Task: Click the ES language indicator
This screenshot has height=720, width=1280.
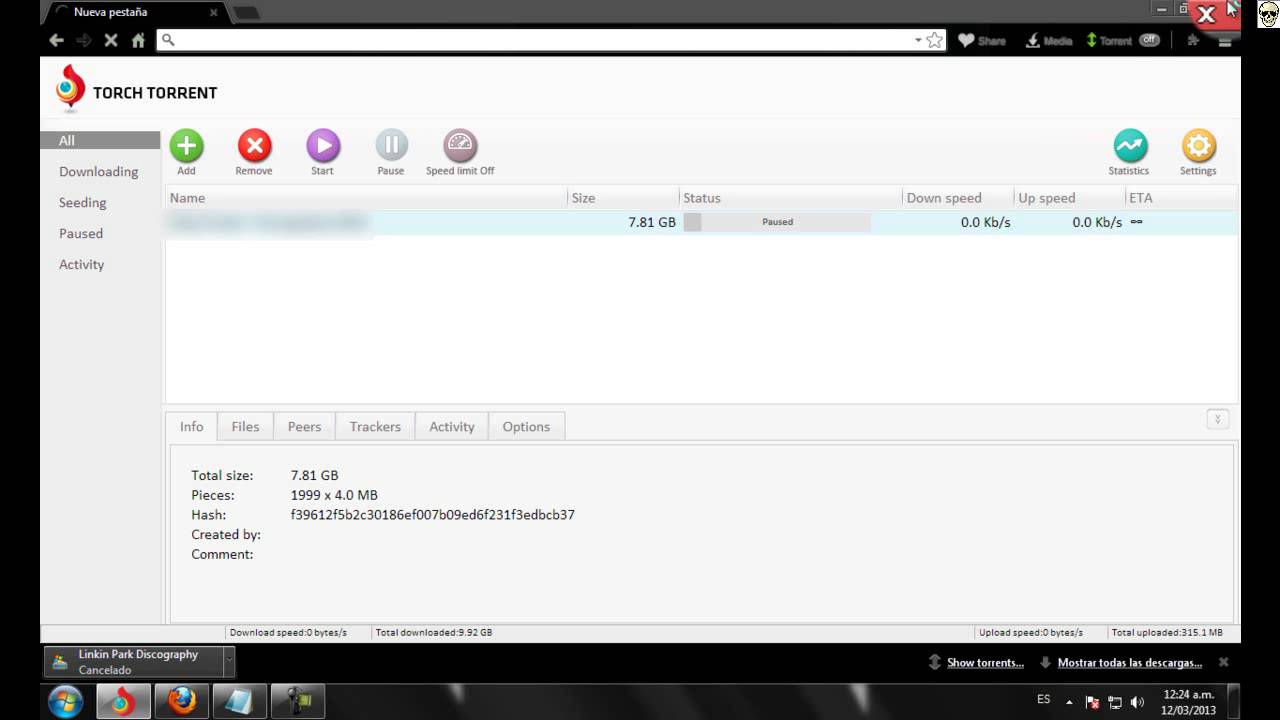Action: tap(1043, 700)
